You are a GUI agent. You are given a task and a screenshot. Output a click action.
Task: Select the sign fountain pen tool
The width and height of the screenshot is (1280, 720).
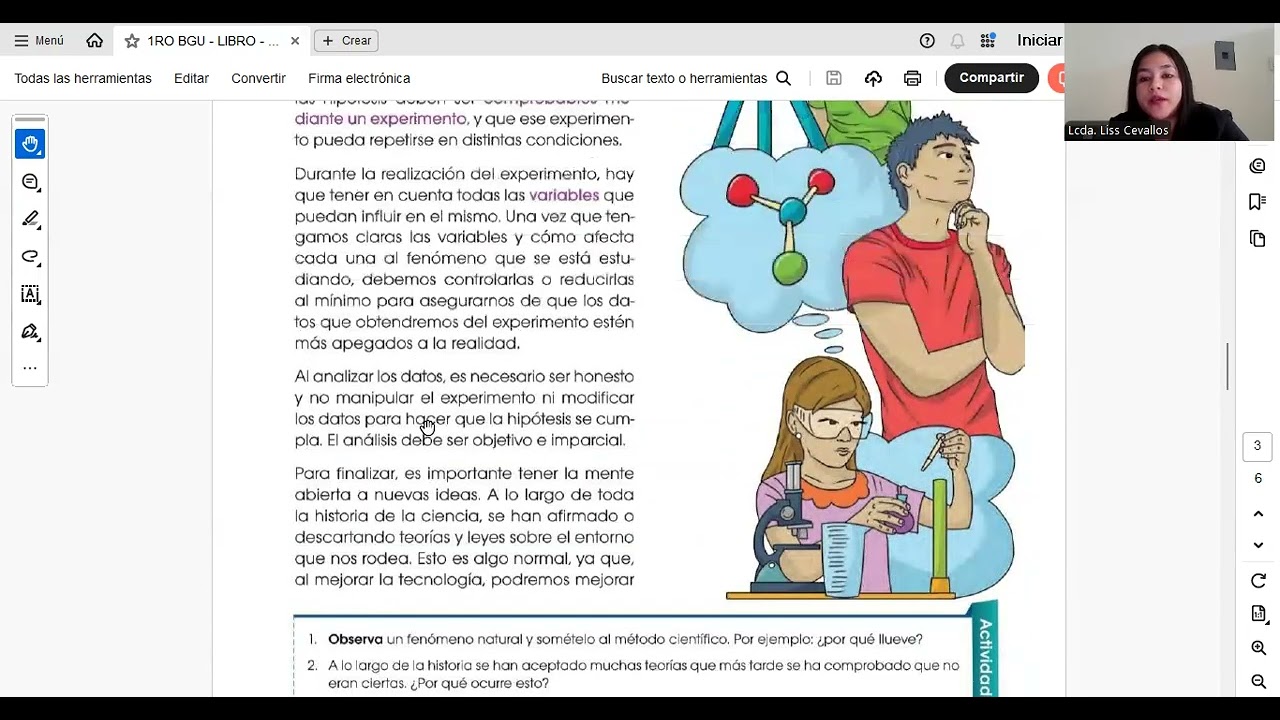point(30,332)
